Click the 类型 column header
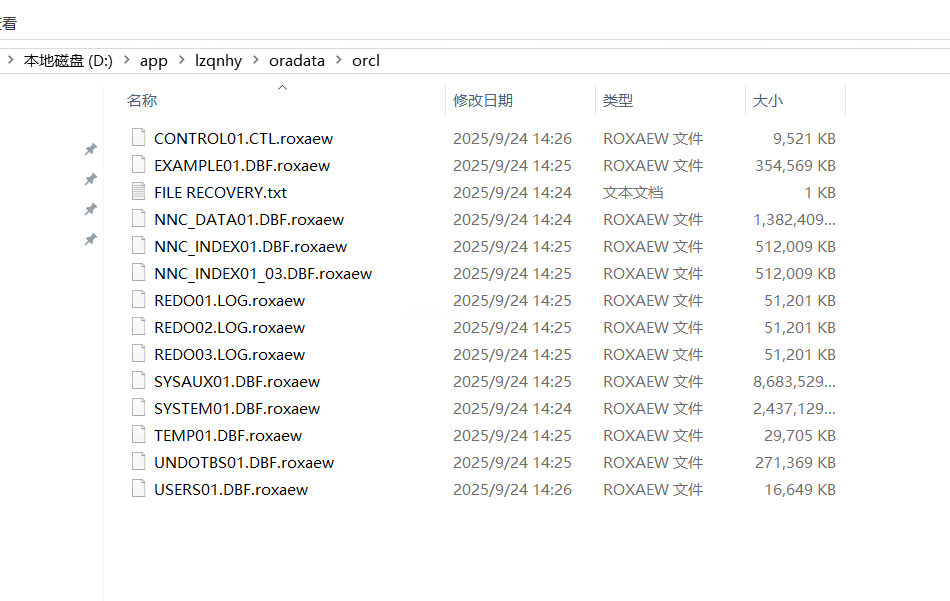Screen dimensions: 950x601 pos(618,101)
